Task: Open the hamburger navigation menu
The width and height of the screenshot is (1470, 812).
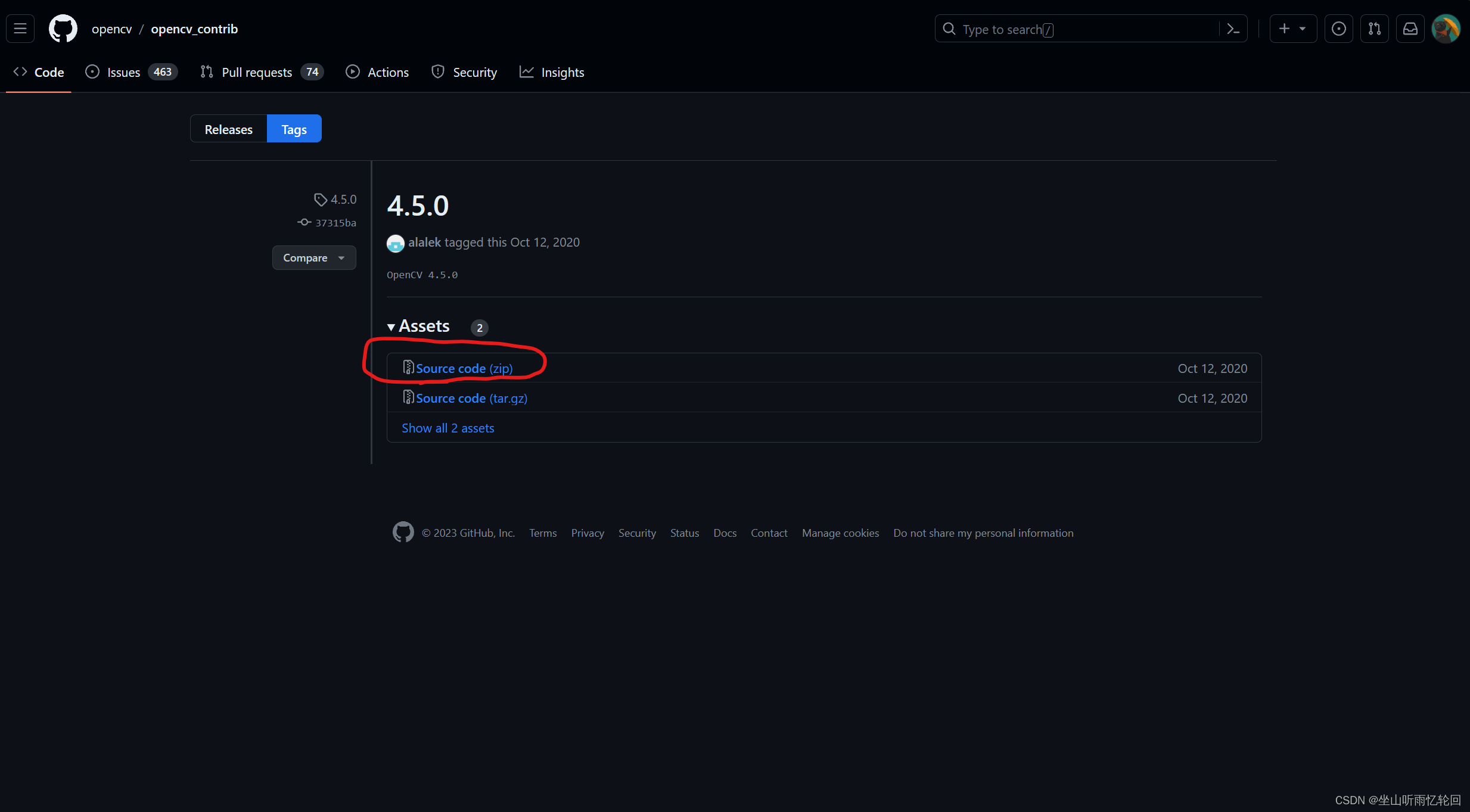Action: pos(20,29)
